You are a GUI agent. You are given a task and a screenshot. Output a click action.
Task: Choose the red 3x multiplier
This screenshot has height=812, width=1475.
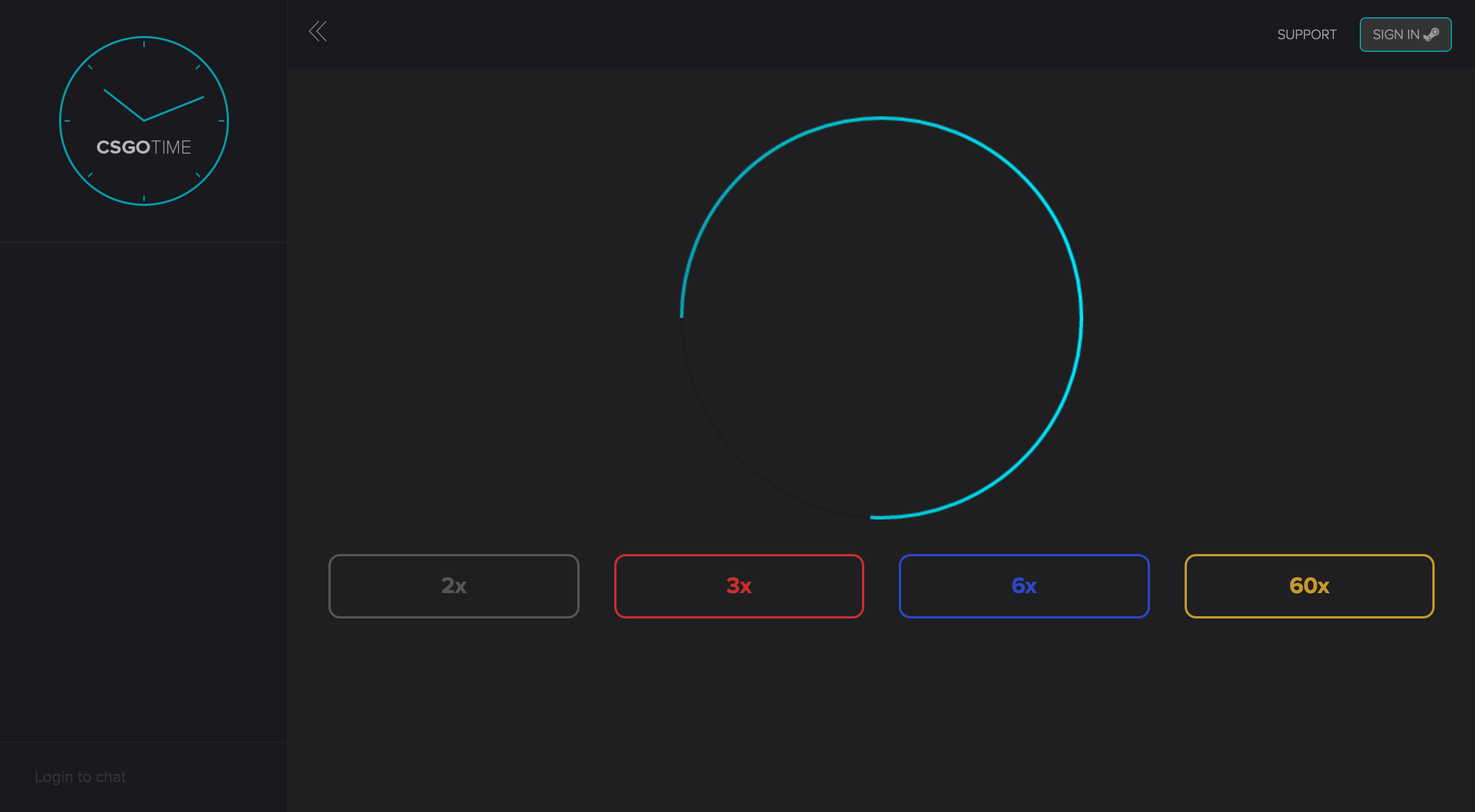[739, 586]
